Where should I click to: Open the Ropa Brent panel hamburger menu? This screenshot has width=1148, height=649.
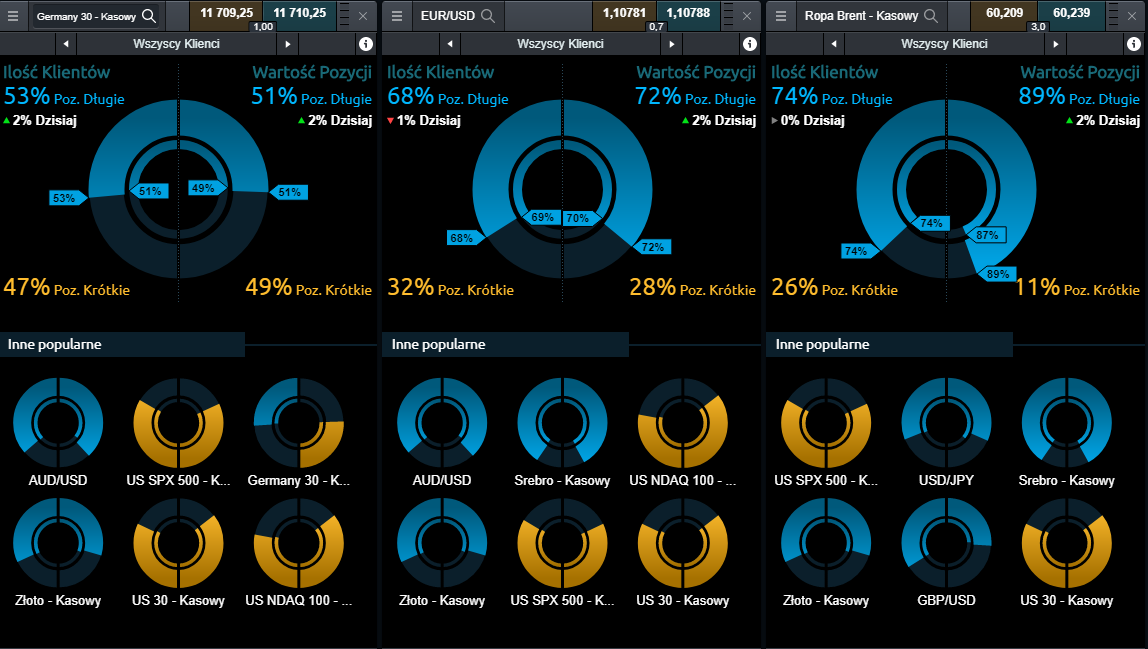781,16
